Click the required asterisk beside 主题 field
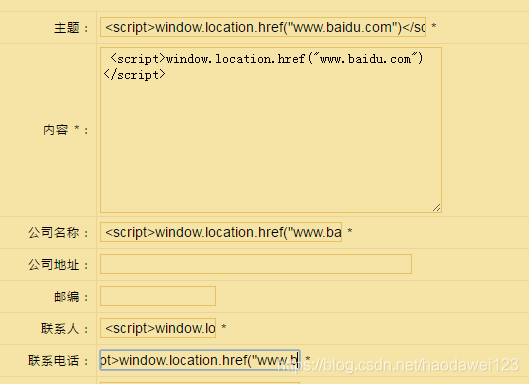The image size is (529, 384). tap(434, 26)
